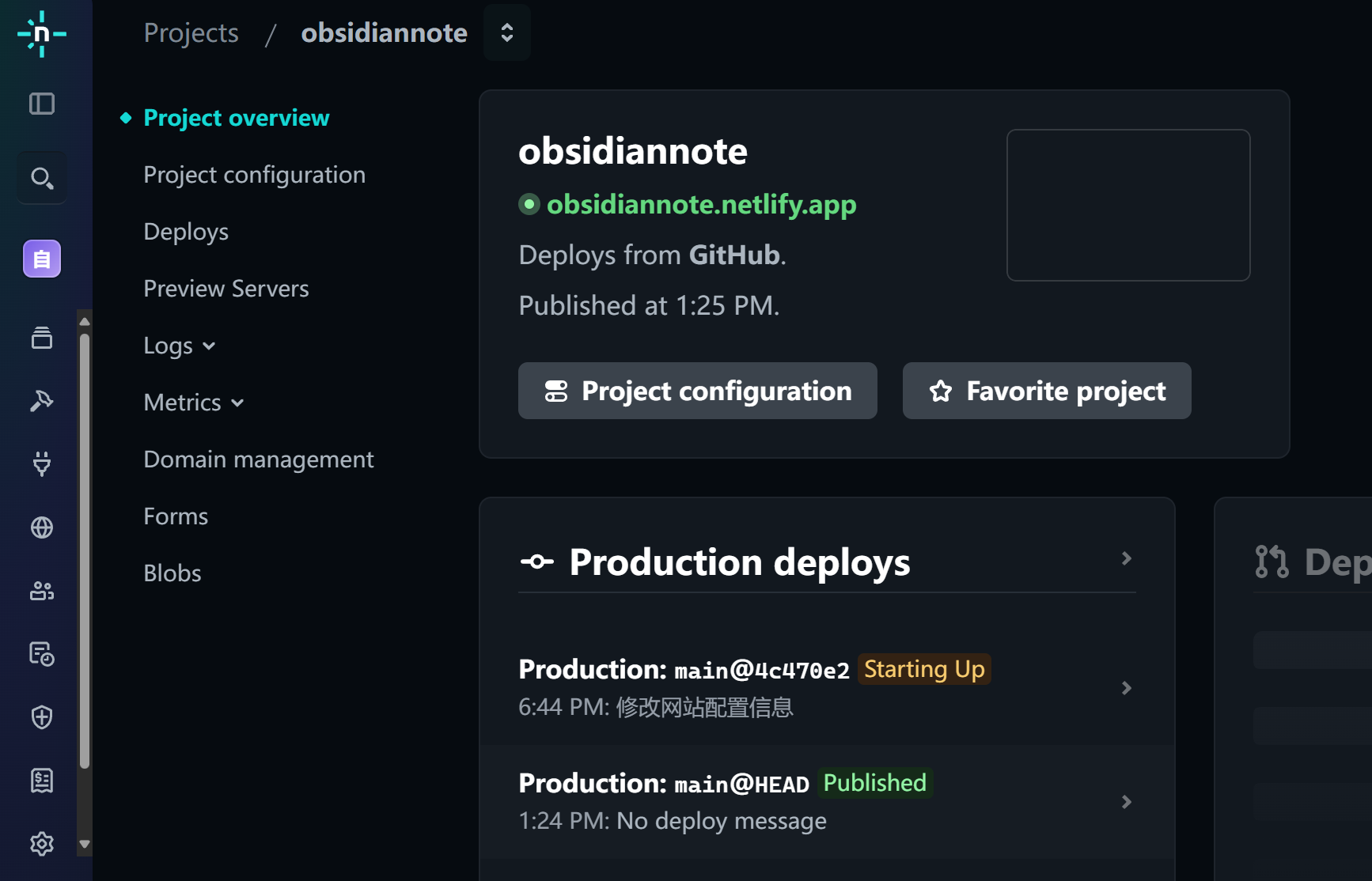This screenshot has height=881, width=1372.
Task: Expand the Metrics submenu
Action: [x=195, y=403]
